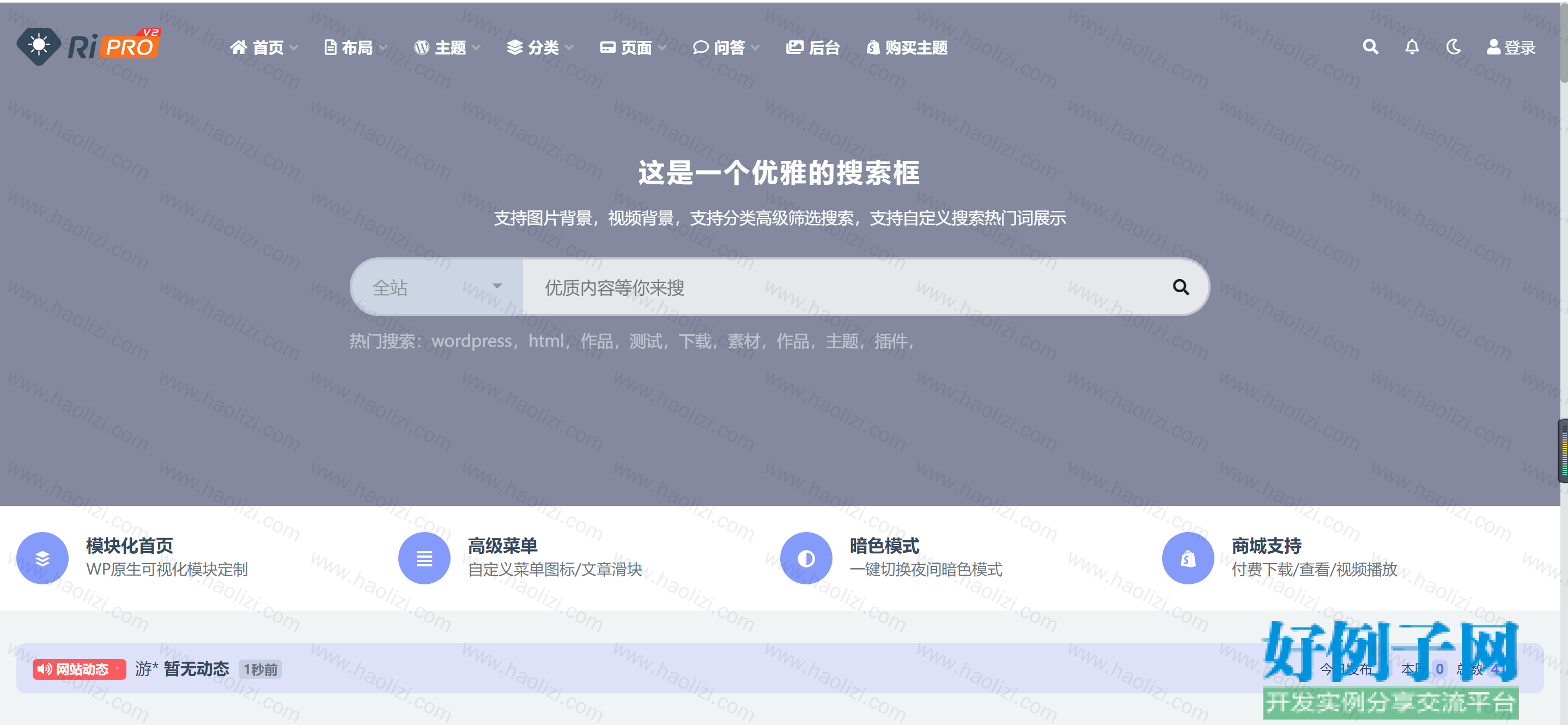This screenshot has height=725, width=1568.
Task: Click the 高级菜单 heading
Action: [x=503, y=545]
